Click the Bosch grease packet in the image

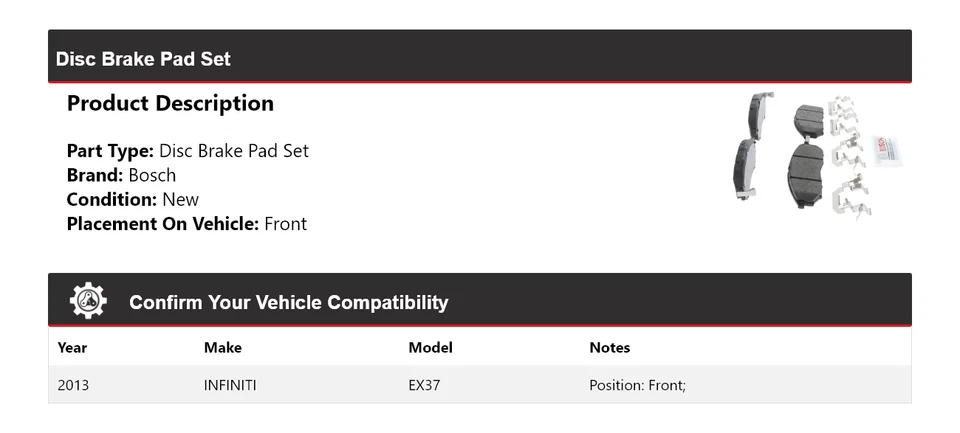click(x=888, y=149)
